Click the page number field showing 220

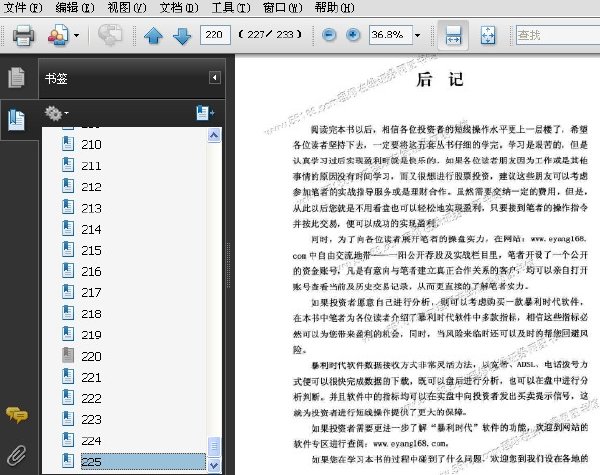(215, 35)
